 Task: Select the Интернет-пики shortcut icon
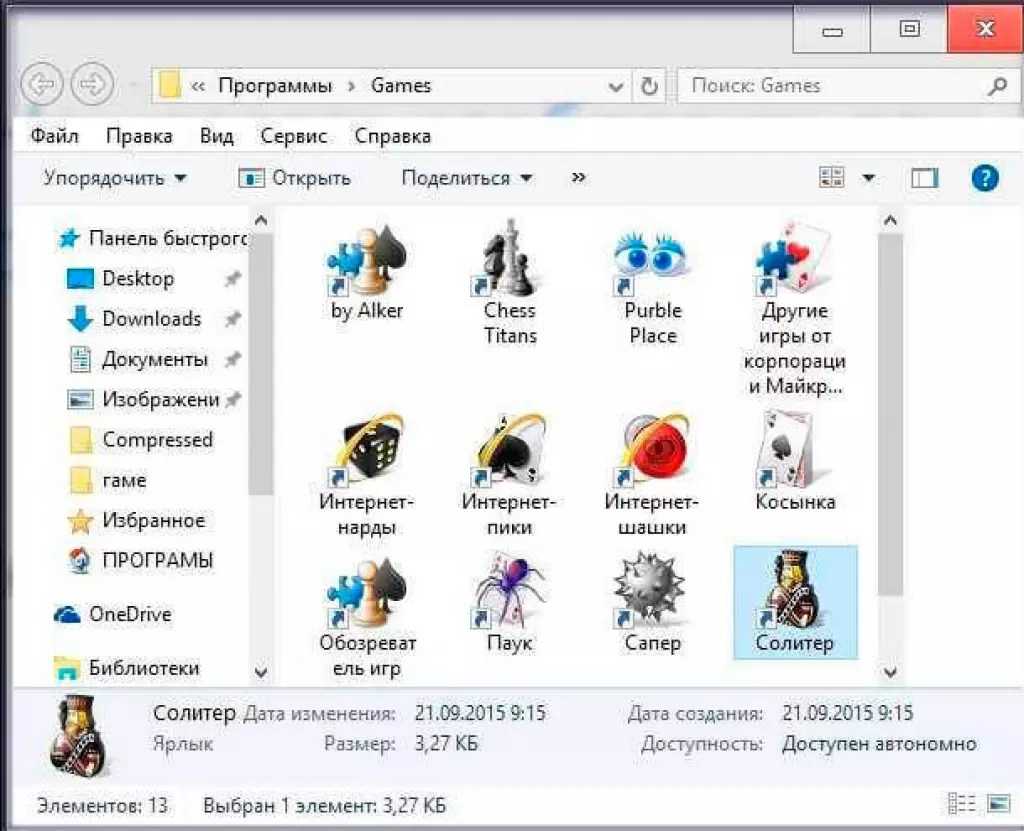click(x=509, y=450)
